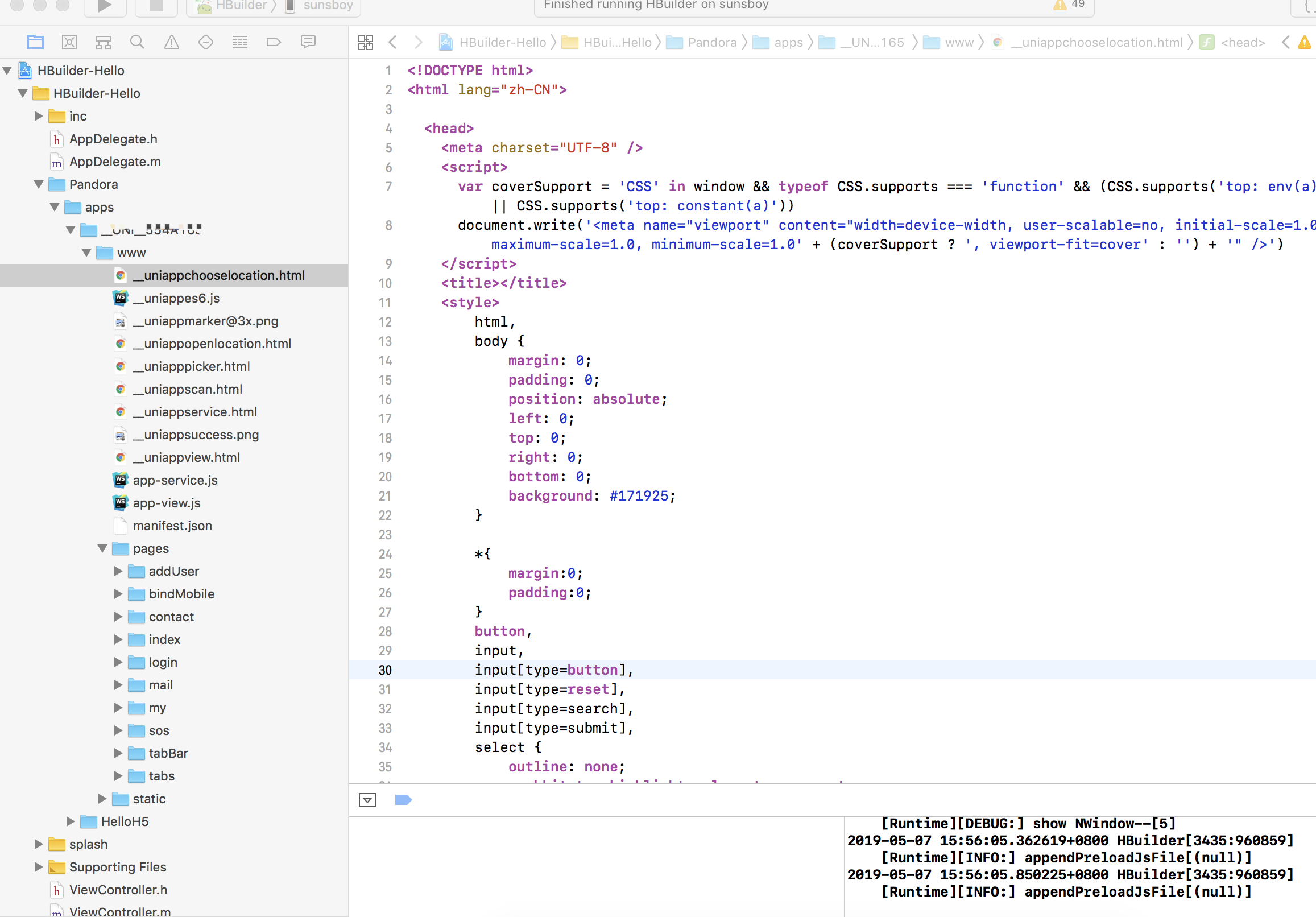Open AppDelegate.h file
This screenshot has height=917, width=1316.
point(113,139)
